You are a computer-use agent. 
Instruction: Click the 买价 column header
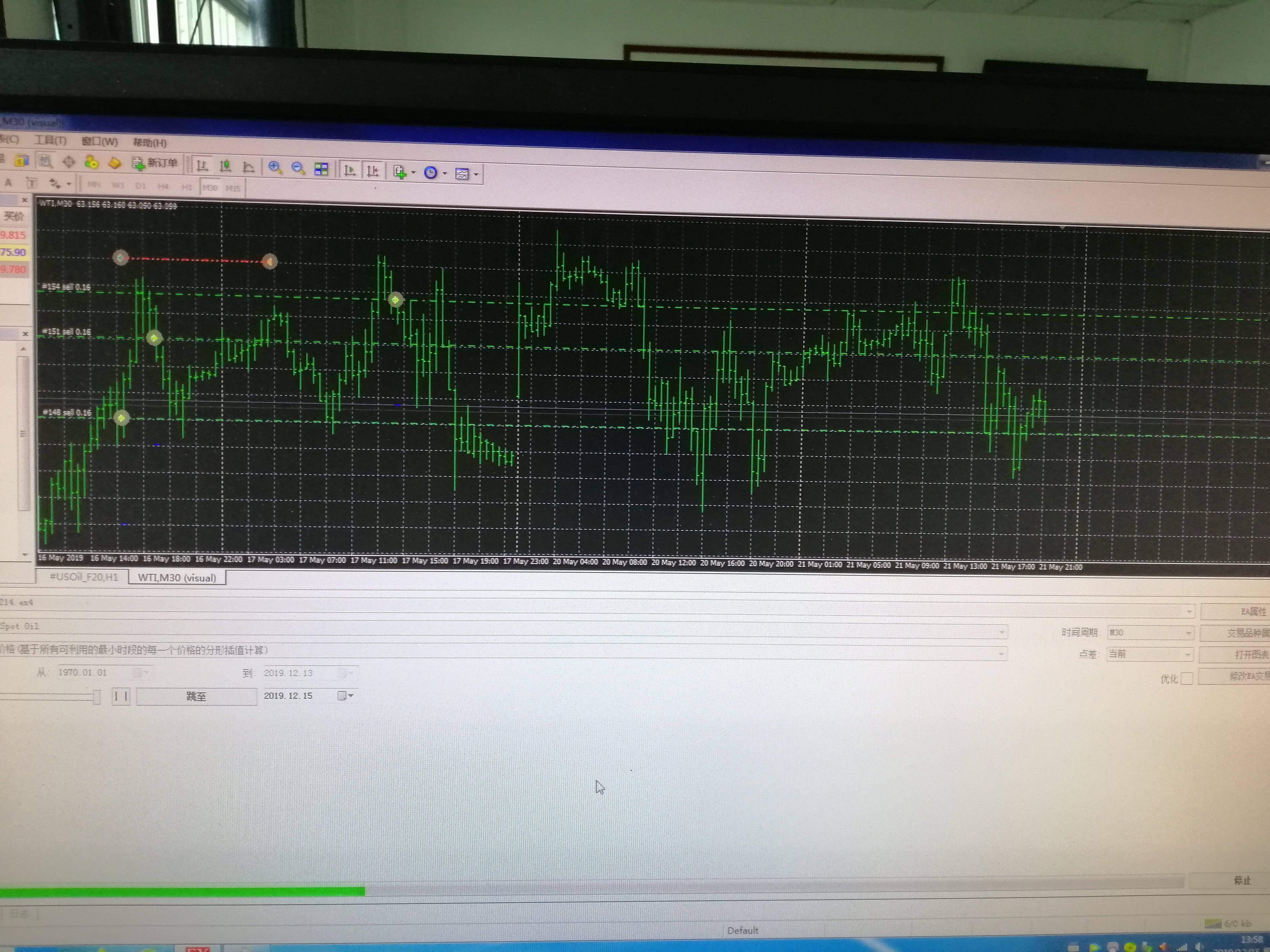14,216
